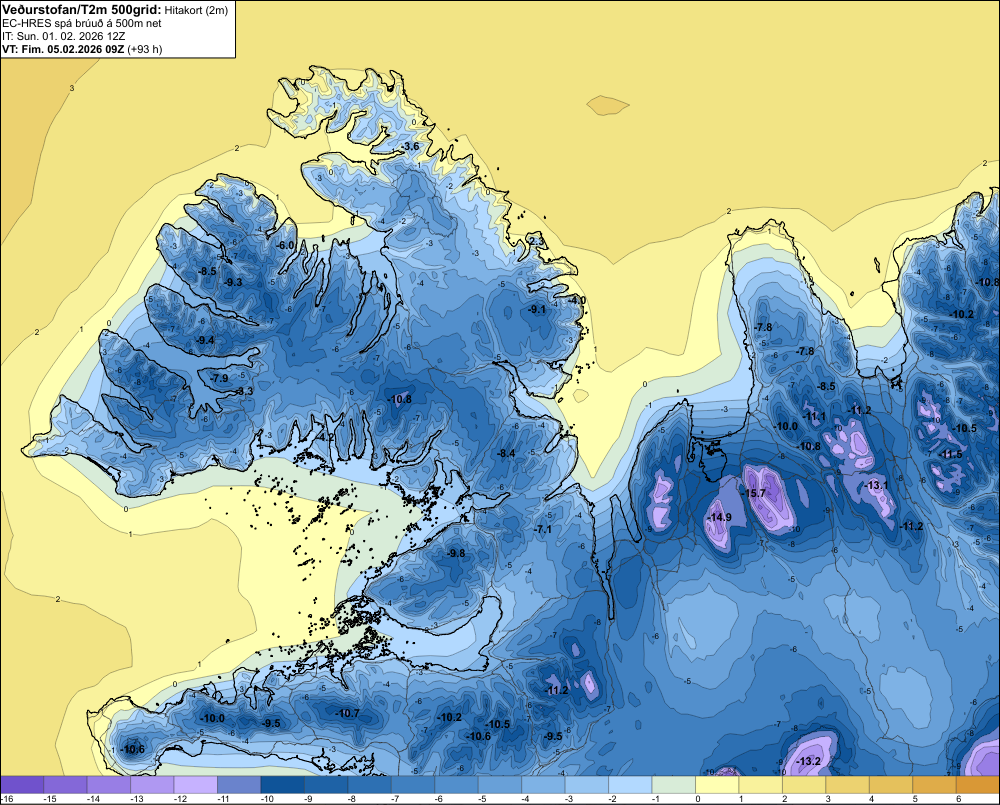Click the legend swatch between -13 and -12
The height and width of the screenshot is (805, 1000).
coord(152,785)
